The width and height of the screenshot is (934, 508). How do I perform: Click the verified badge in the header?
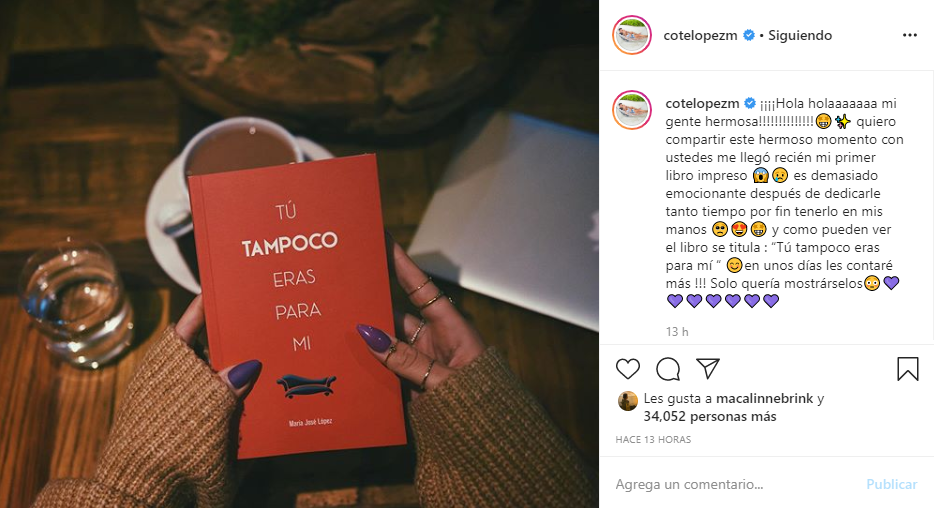[749, 35]
